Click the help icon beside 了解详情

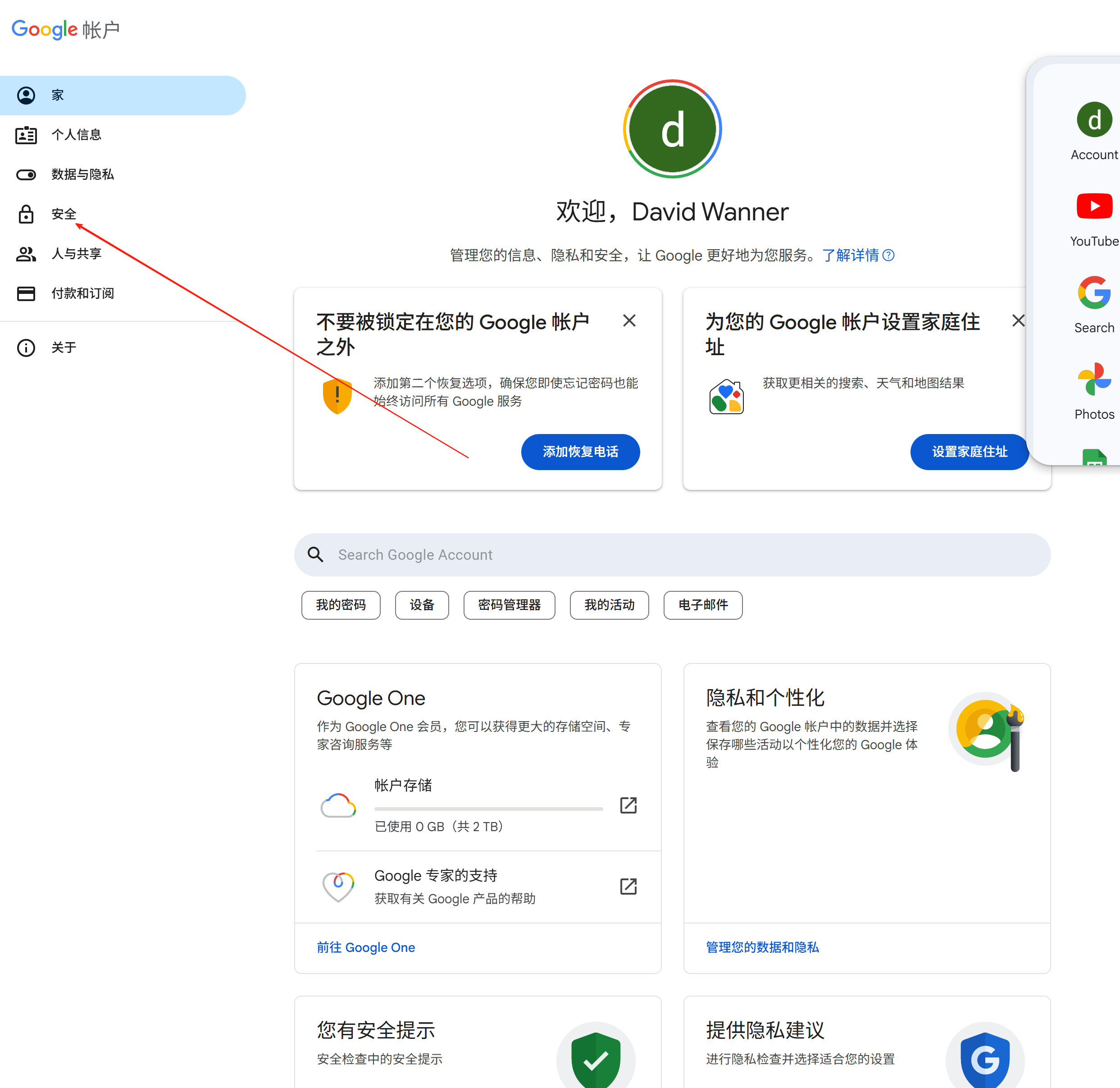[888, 255]
